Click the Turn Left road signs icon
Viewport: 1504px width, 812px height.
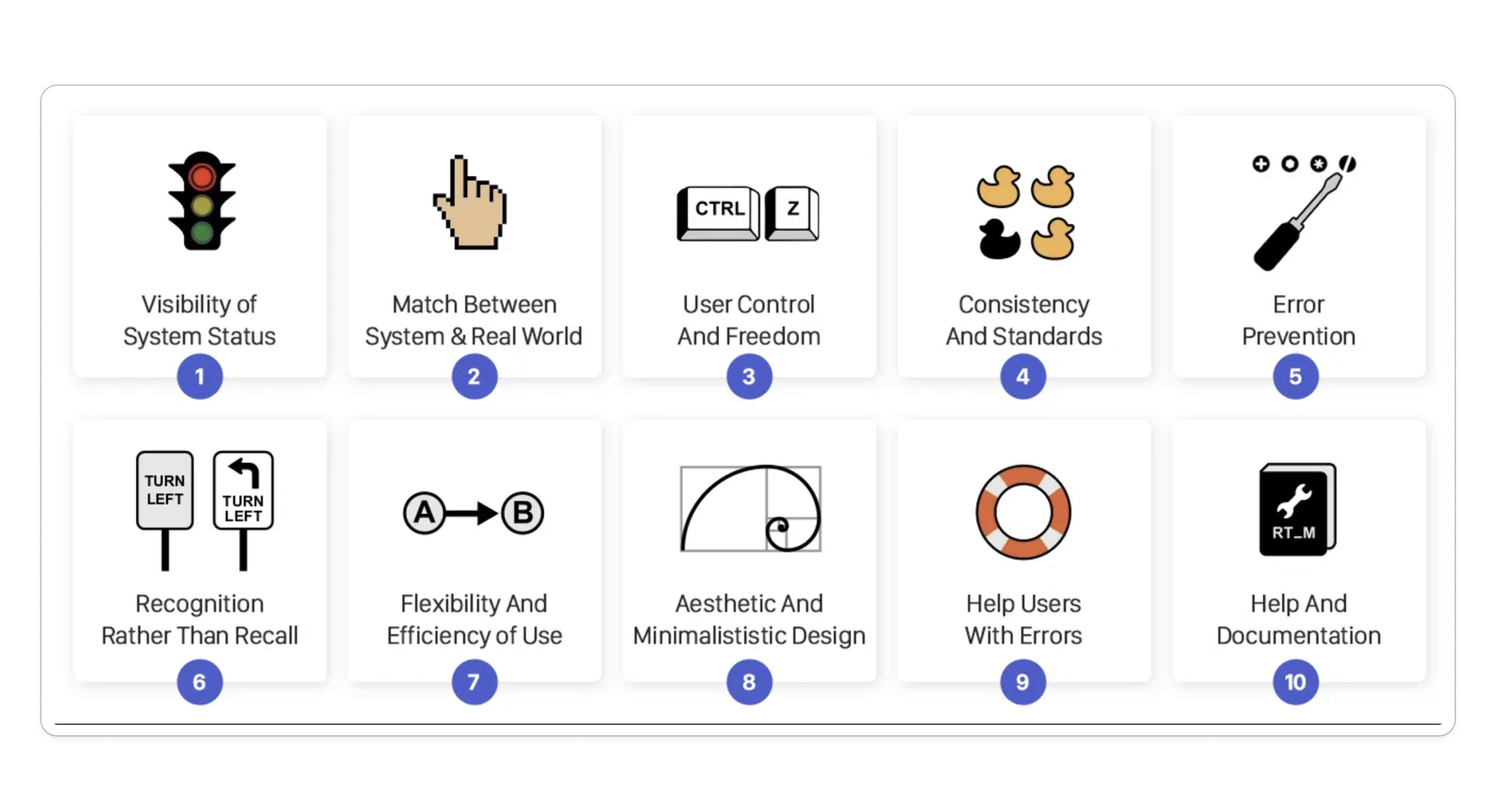tap(205, 509)
